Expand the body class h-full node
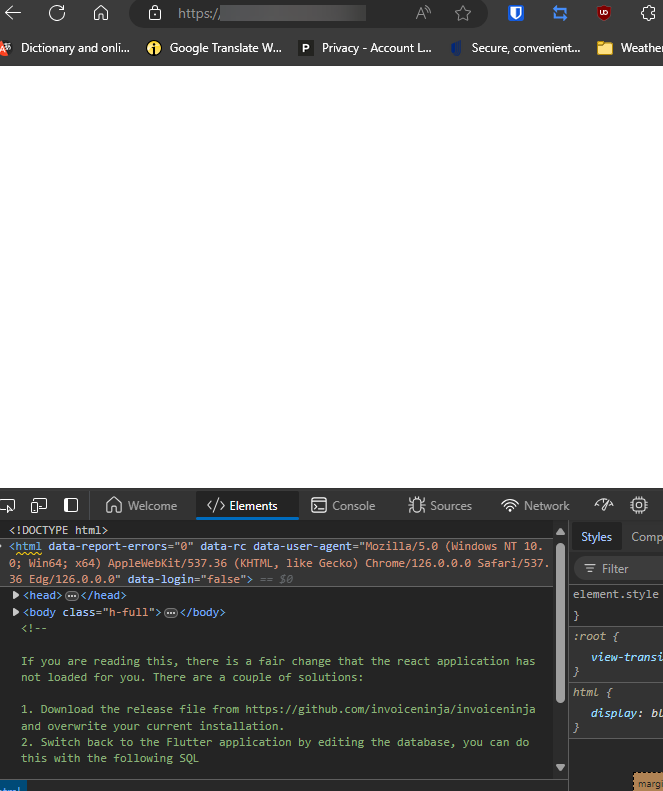 pos(16,612)
